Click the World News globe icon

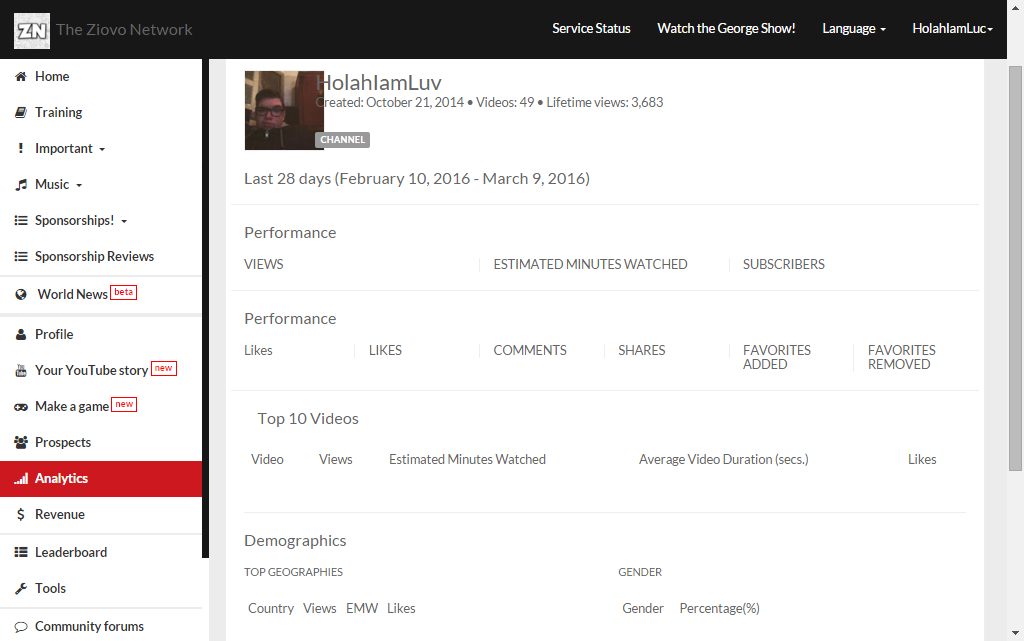[x=21, y=294]
